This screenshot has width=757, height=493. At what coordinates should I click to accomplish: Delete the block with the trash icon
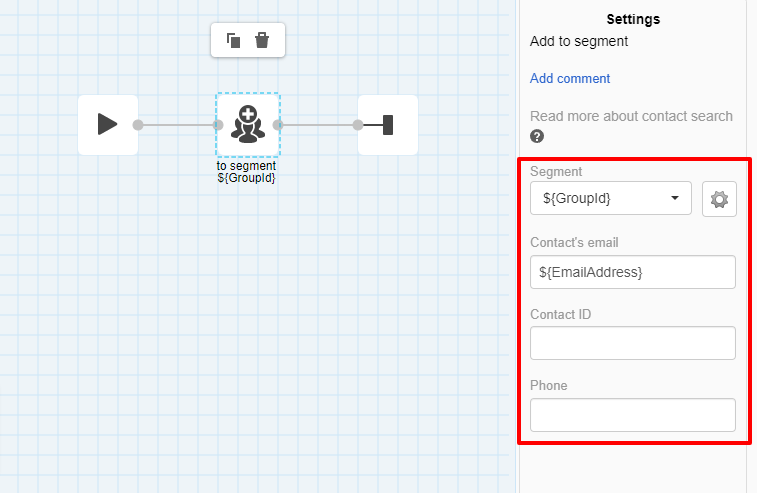point(262,40)
